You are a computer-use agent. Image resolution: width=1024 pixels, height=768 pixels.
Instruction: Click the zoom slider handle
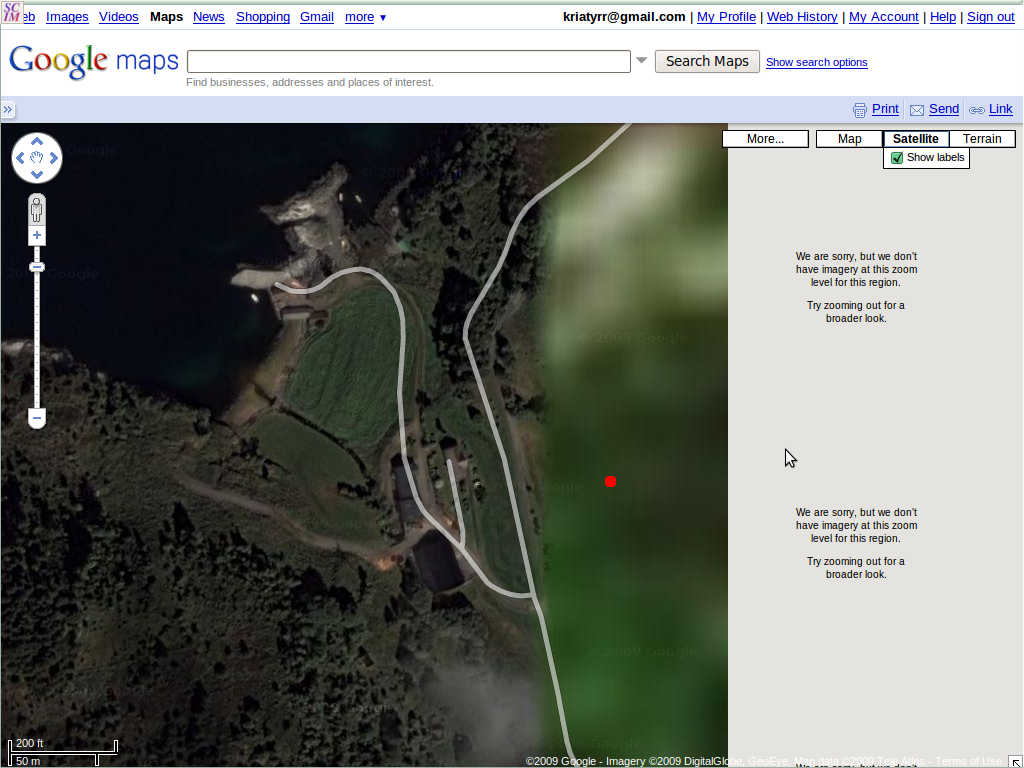[37, 267]
